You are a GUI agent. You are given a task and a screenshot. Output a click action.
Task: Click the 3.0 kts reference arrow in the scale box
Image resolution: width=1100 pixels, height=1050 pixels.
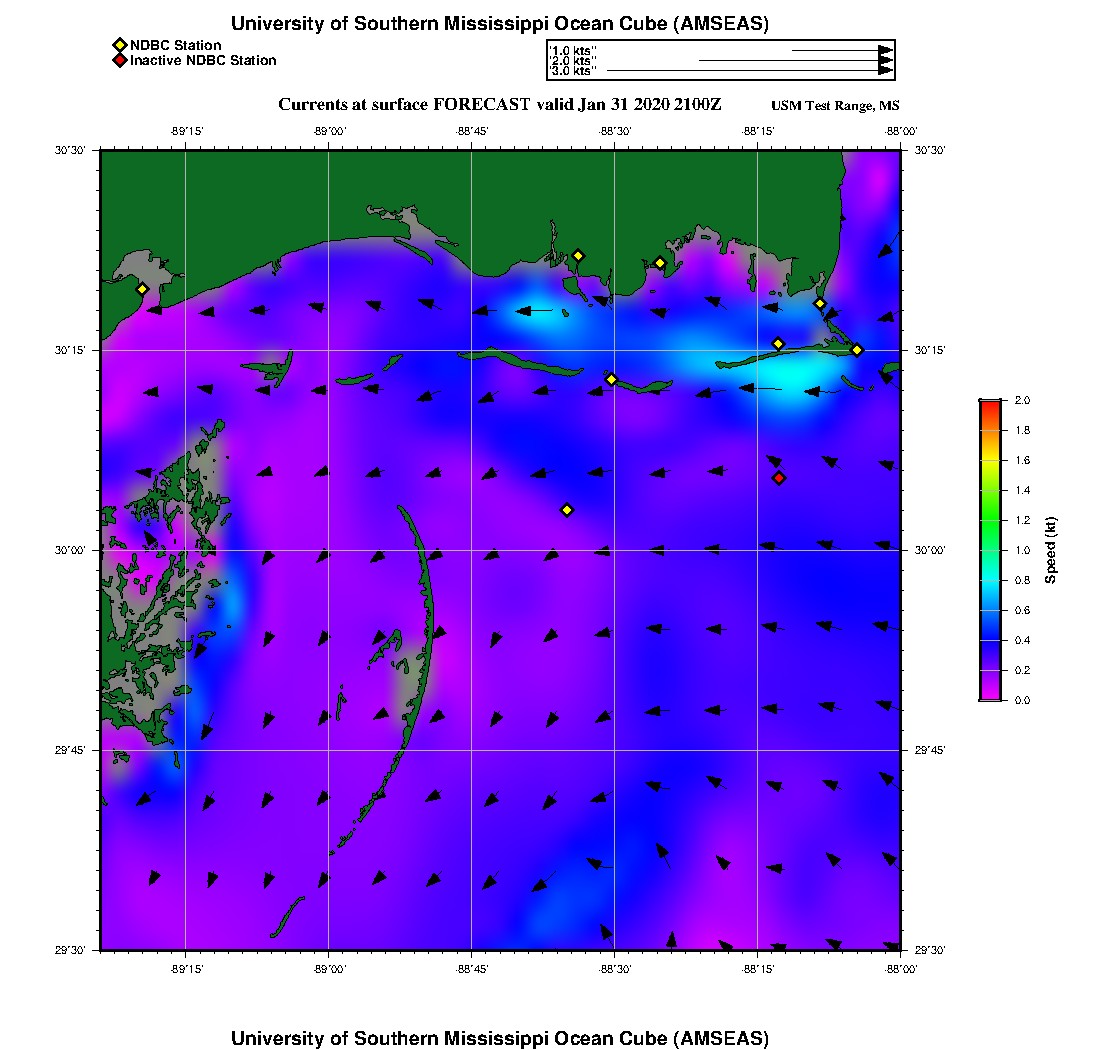pyautogui.click(x=750, y=70)
